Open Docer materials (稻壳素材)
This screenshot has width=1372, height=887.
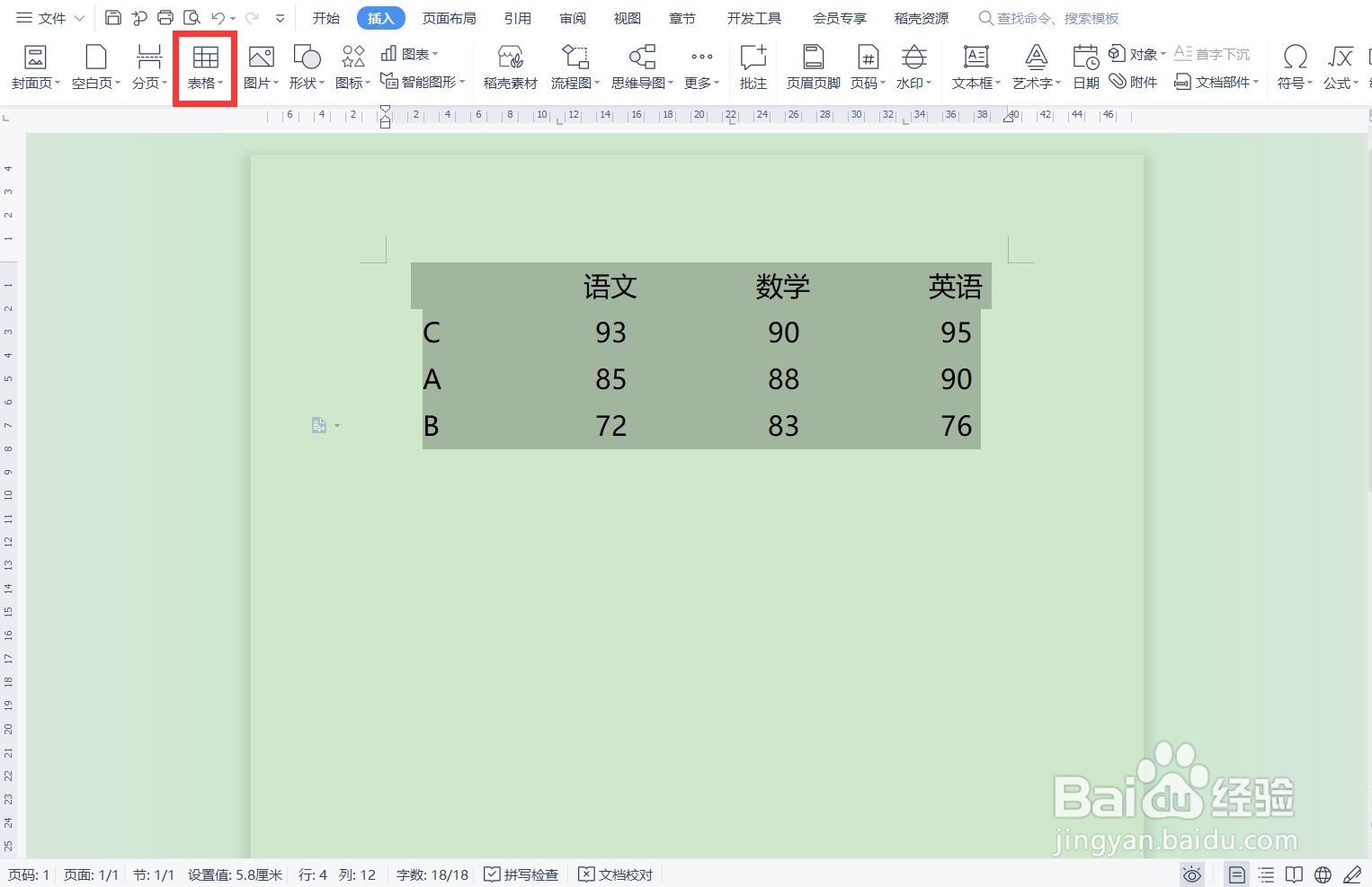510,67
